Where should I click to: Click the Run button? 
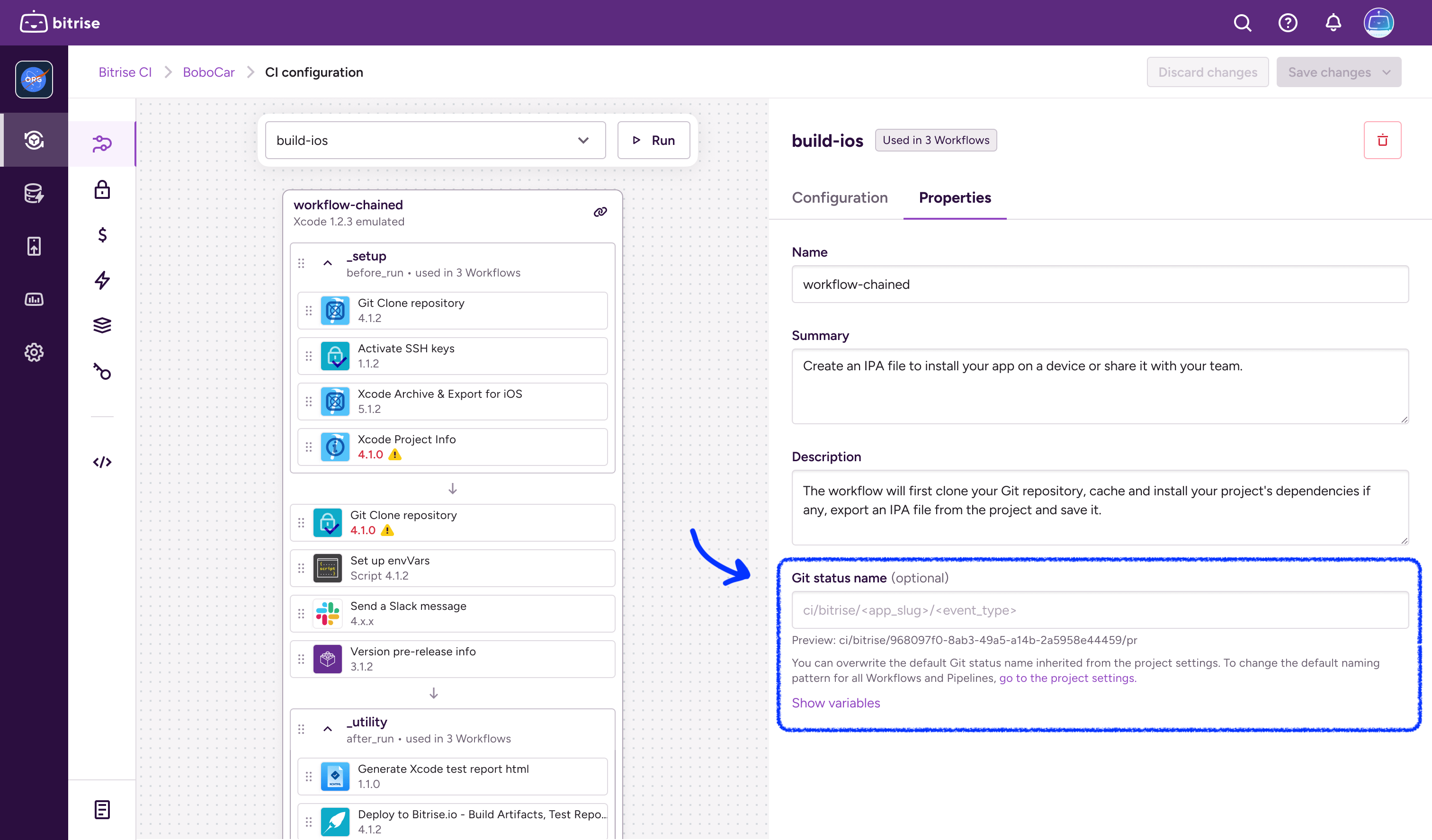(x=652, y=140)
